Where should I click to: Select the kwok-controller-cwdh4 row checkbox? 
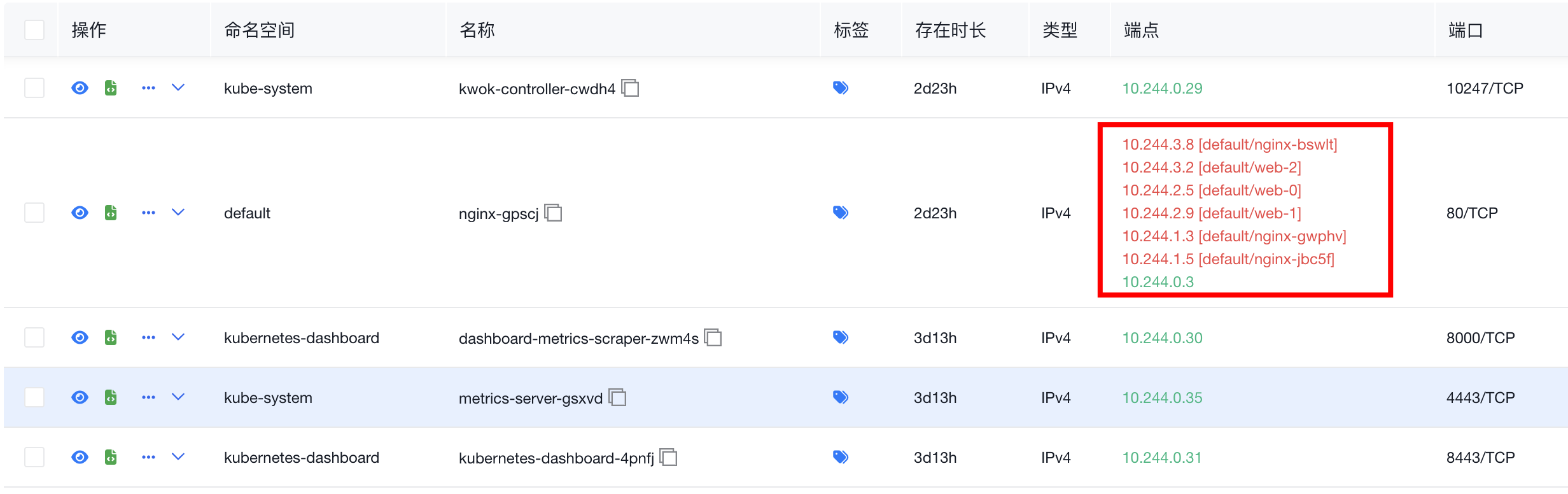coord(34,88)
